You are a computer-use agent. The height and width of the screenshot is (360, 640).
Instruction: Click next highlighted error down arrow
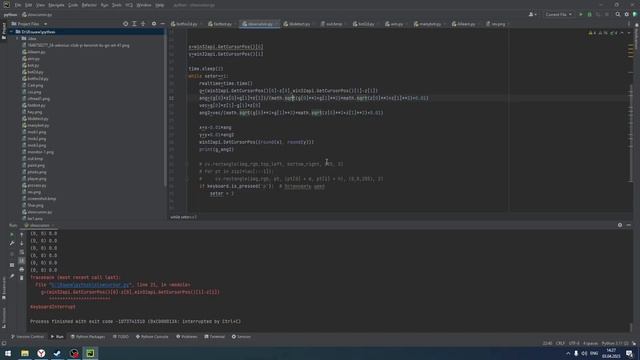click(629, 33)
